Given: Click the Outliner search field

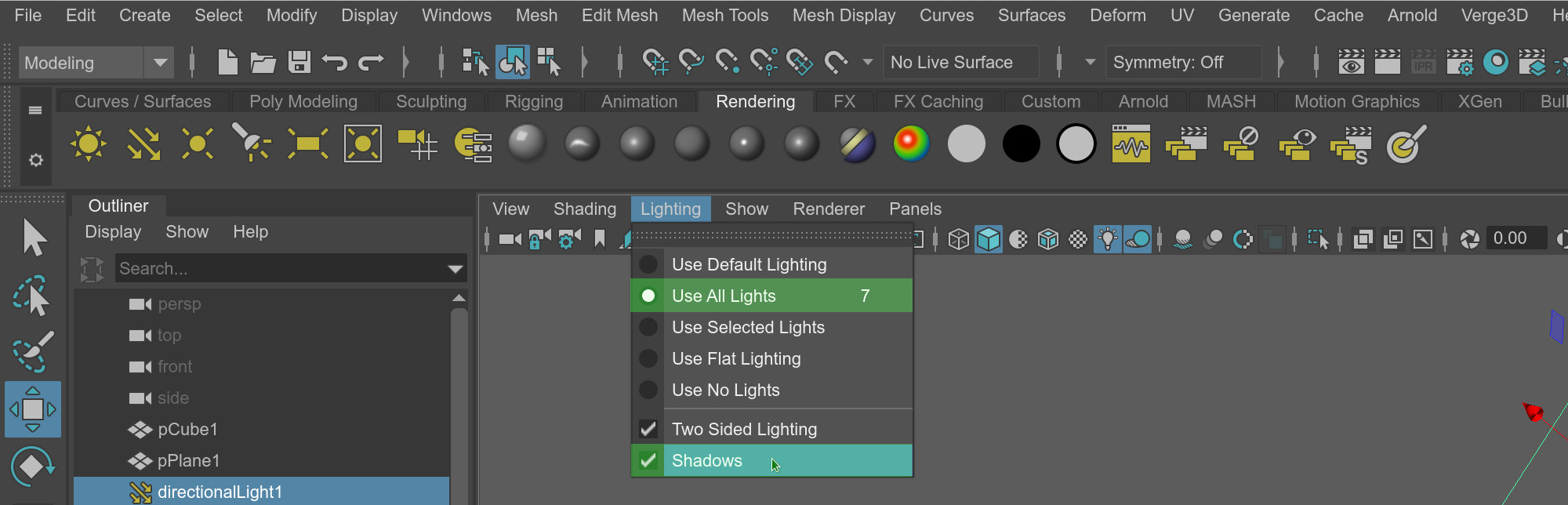Looking at the screenshot, I should pos(281,269).
